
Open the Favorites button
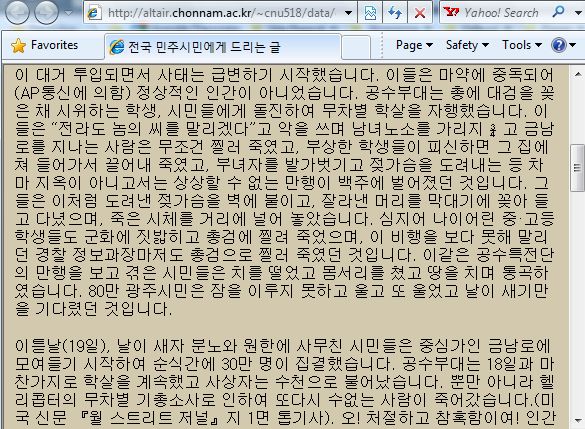45,46
